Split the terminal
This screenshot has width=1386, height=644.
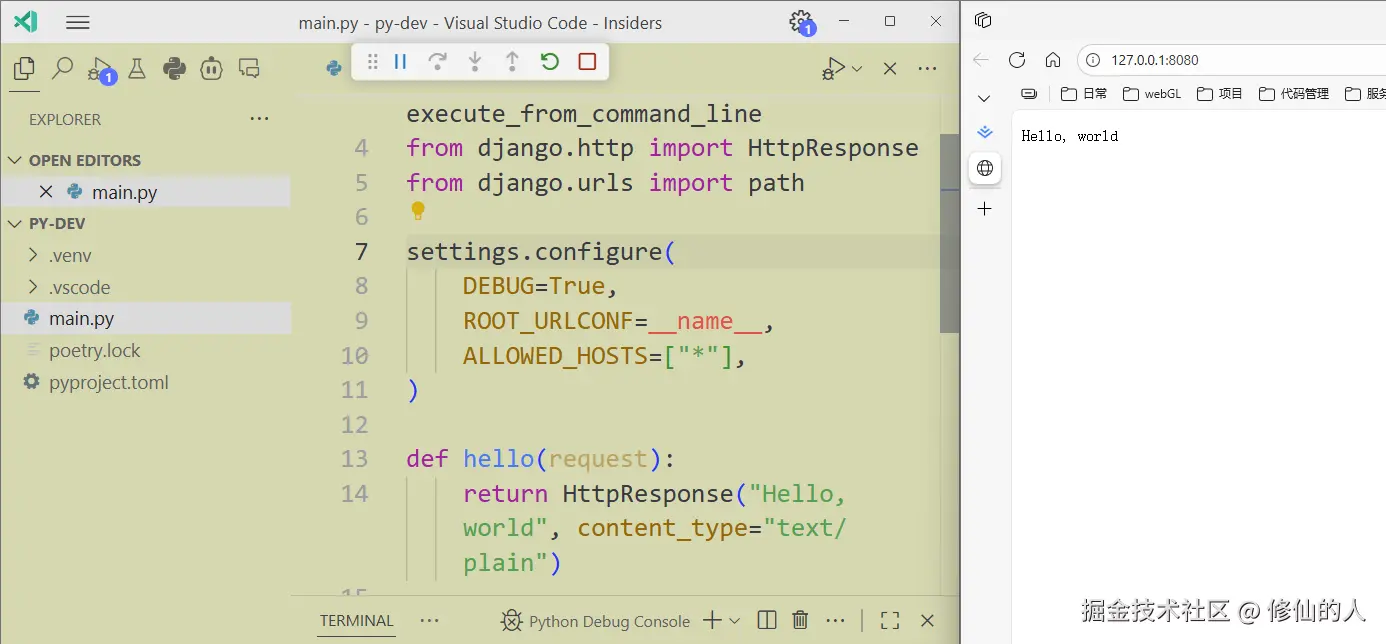[767, 621]
